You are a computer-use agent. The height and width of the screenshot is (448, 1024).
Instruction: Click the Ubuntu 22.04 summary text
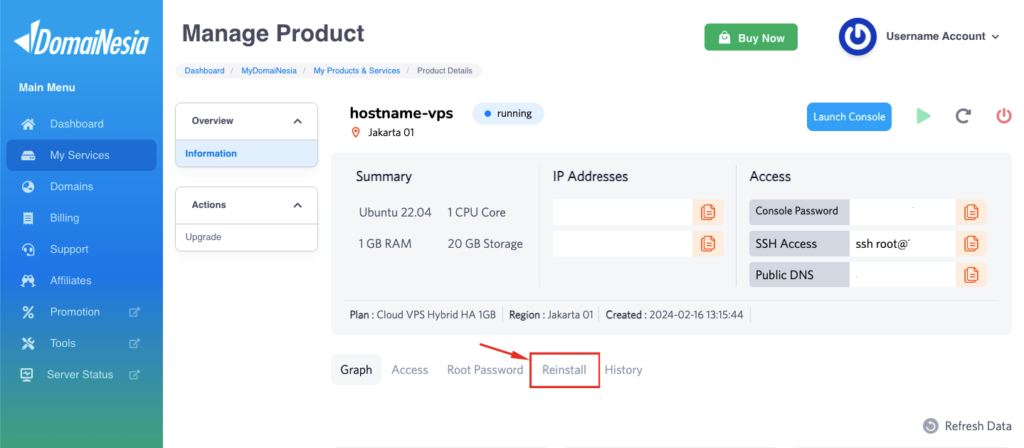point(395,213)
